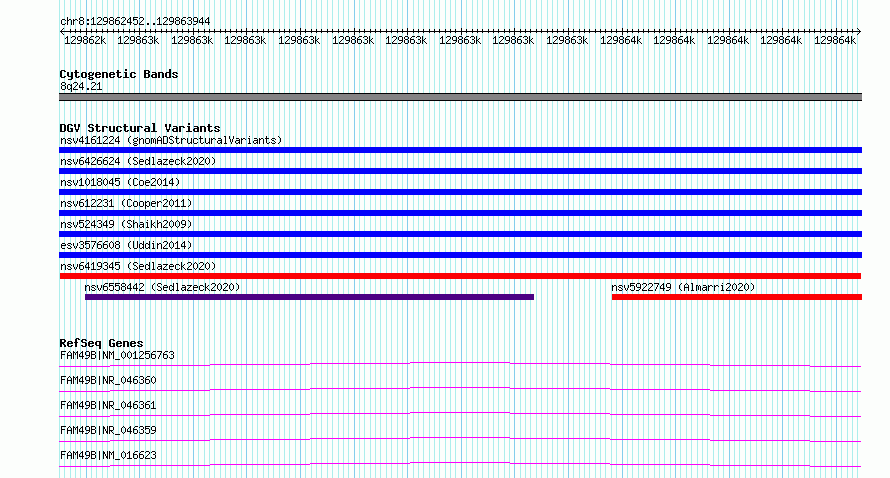The height and width of the screenshot is (478, 890).
Task: Click the blue bar under nsv524349
Action: pos(460,234)
